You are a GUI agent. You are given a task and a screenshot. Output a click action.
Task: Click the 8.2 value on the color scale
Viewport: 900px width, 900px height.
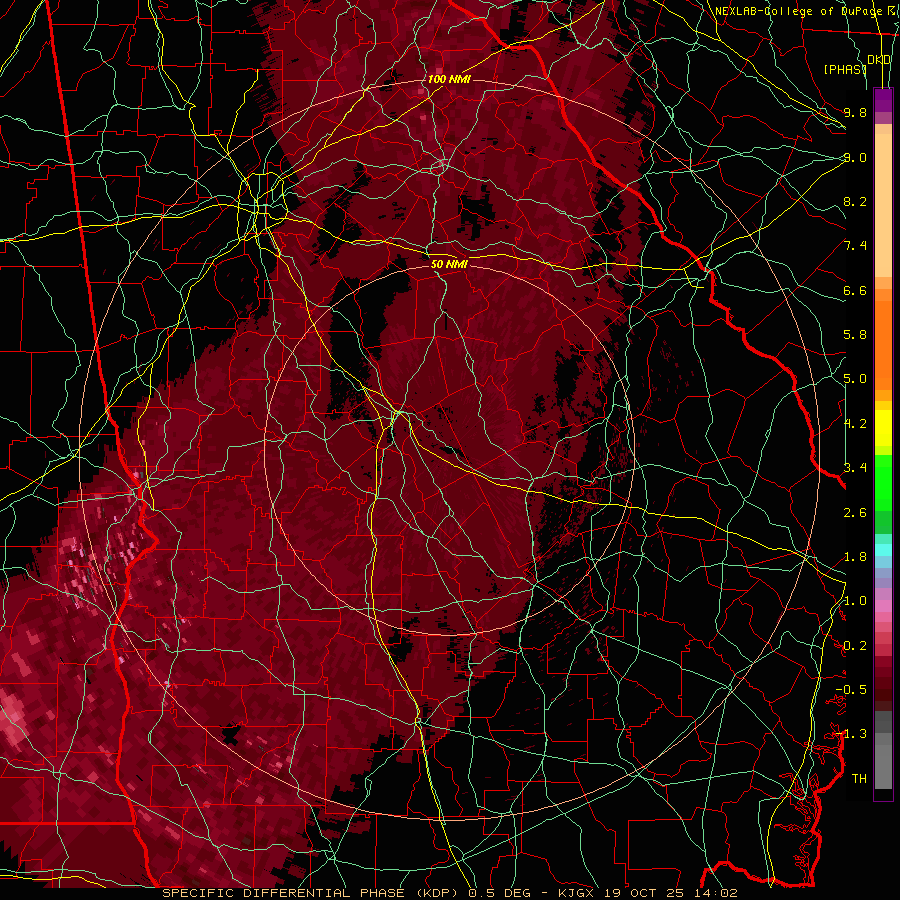pyautogui.click(x=855, y=201)
